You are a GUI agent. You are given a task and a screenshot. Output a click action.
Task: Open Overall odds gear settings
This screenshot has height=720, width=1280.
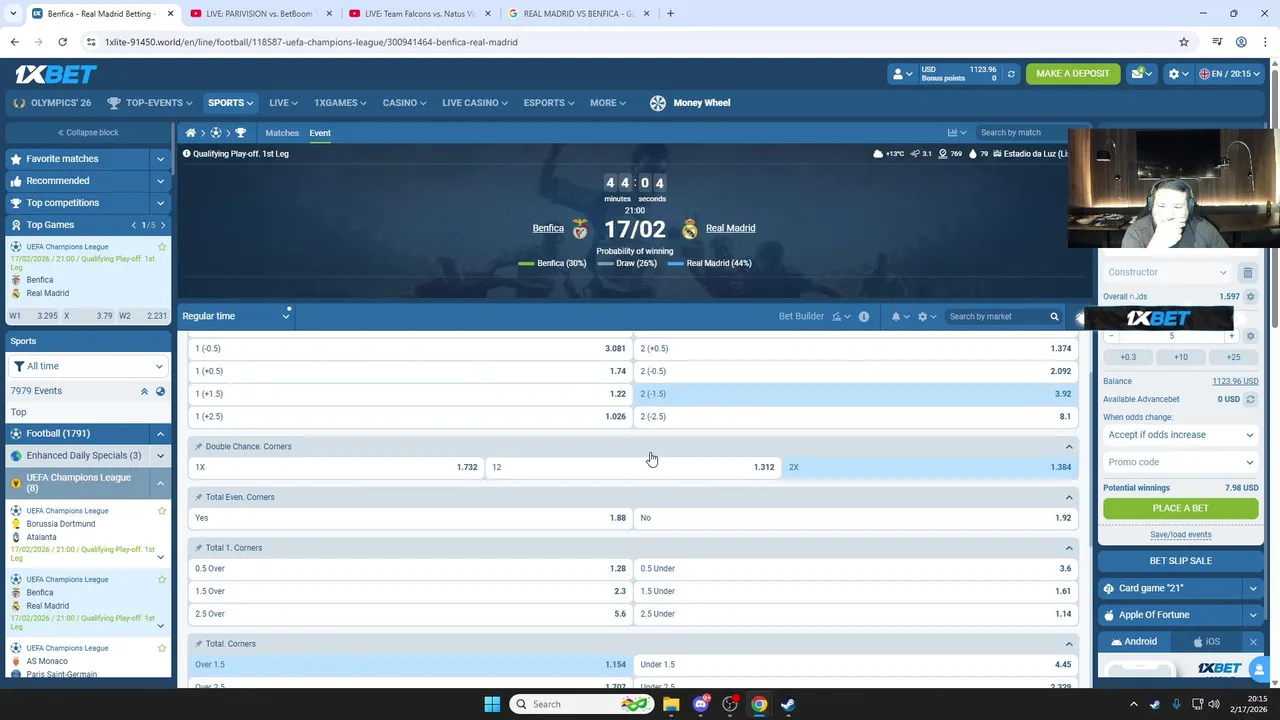tap(1250, 297)
